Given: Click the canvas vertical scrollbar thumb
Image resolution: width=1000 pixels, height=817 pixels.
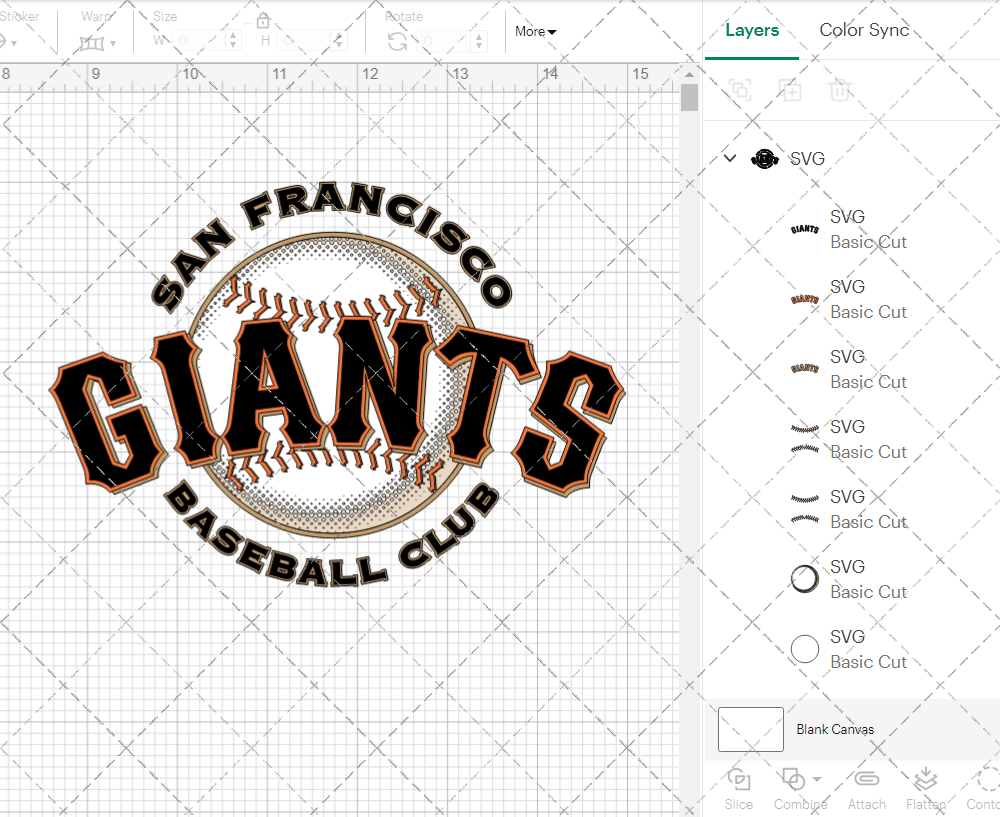Looking at the screenshot, I should point(689,98).
